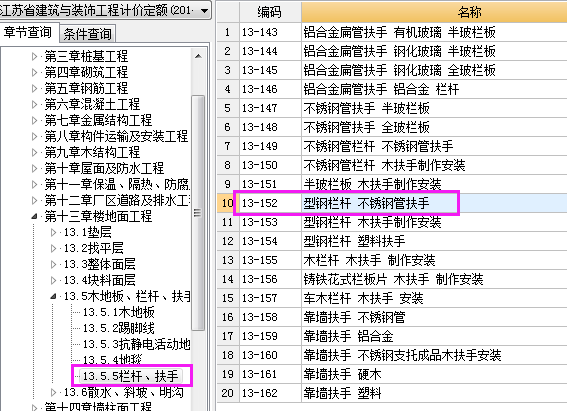Image resolution: width=567 pixels, height=411 pixels.
Task: Click row number 20 header
Action: tap(227, 393)
